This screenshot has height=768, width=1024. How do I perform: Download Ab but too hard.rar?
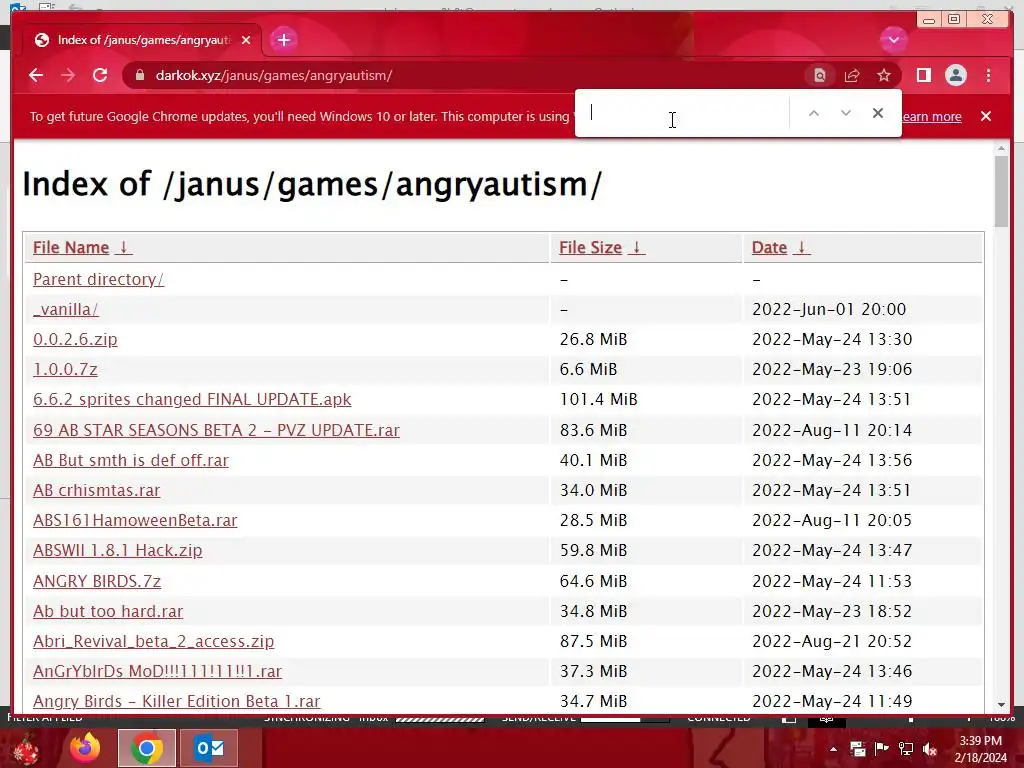tap(108, 611)
